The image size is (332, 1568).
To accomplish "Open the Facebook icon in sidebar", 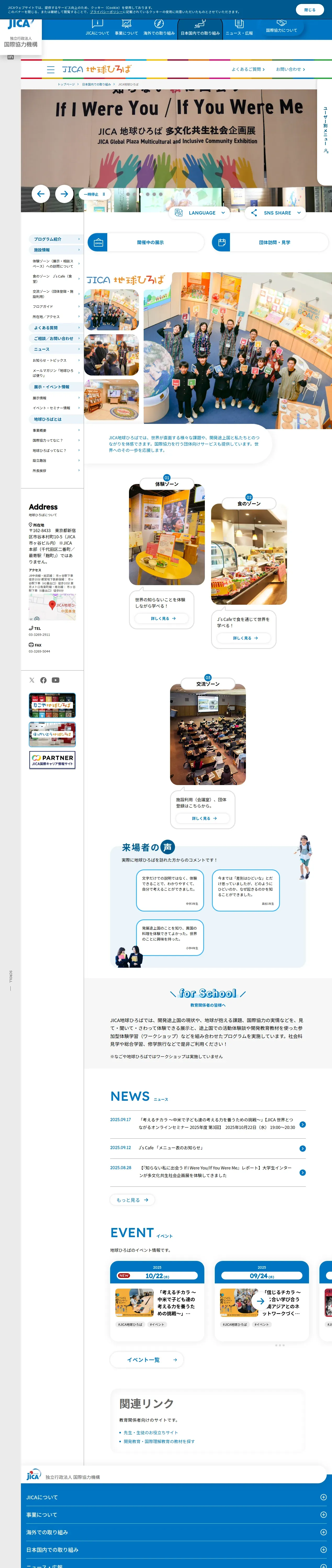I will pos(43,681).
